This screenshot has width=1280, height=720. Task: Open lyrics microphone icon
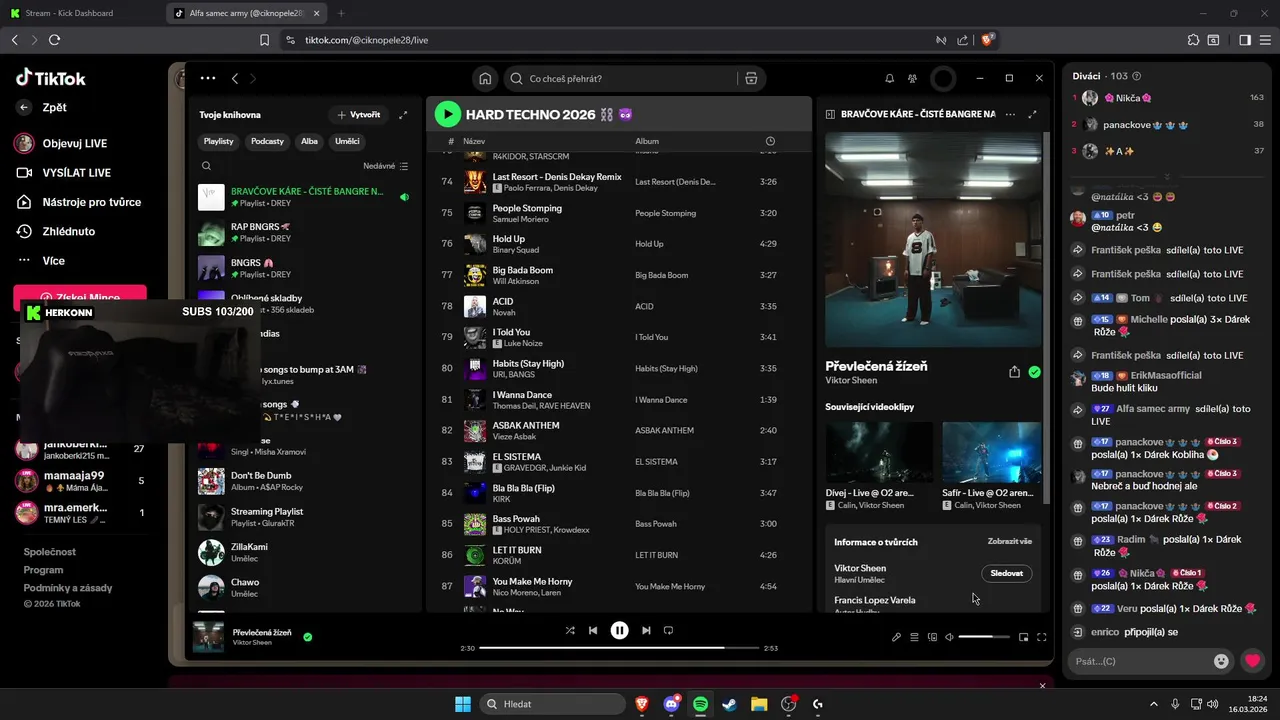click(896, 637)
